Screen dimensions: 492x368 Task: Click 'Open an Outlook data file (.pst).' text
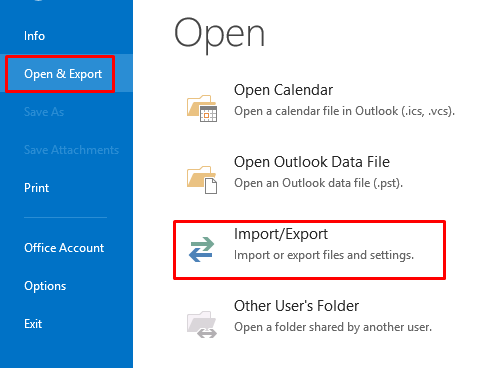(318, 183)
